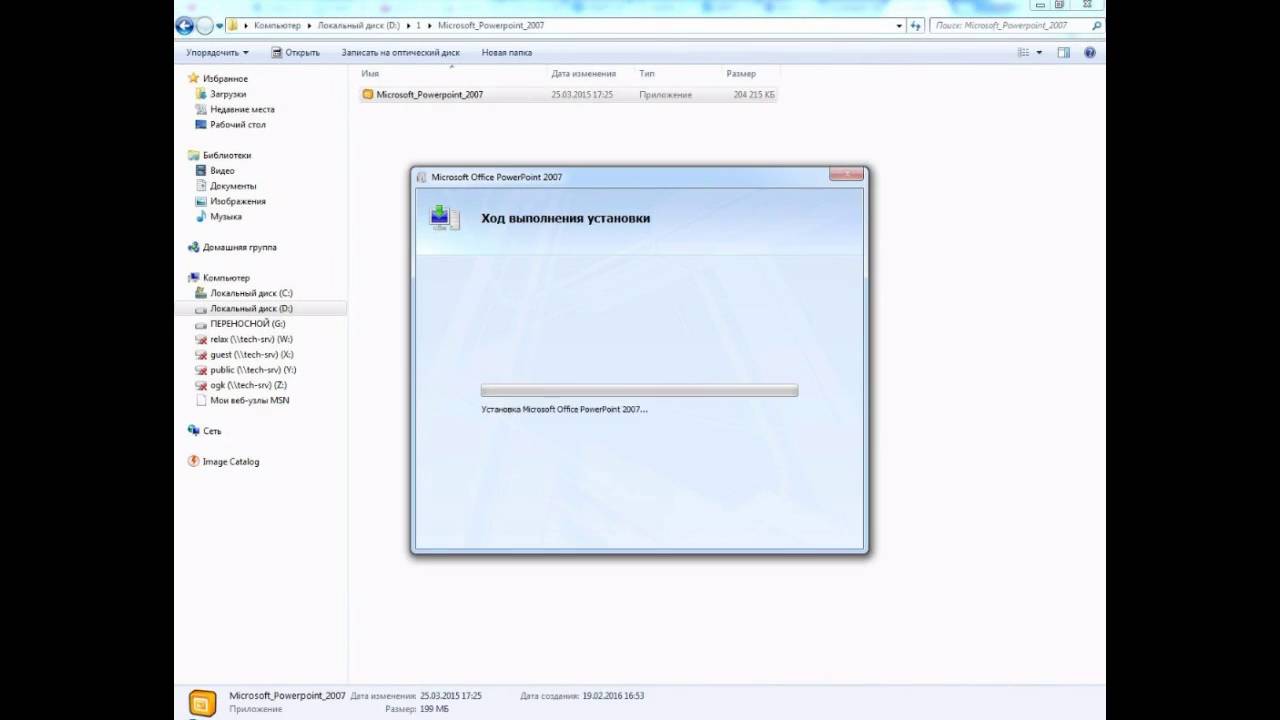
Task: Close the Microsoft Office PowerPoint 2007 setup dialog
Action: coord(845,175)
